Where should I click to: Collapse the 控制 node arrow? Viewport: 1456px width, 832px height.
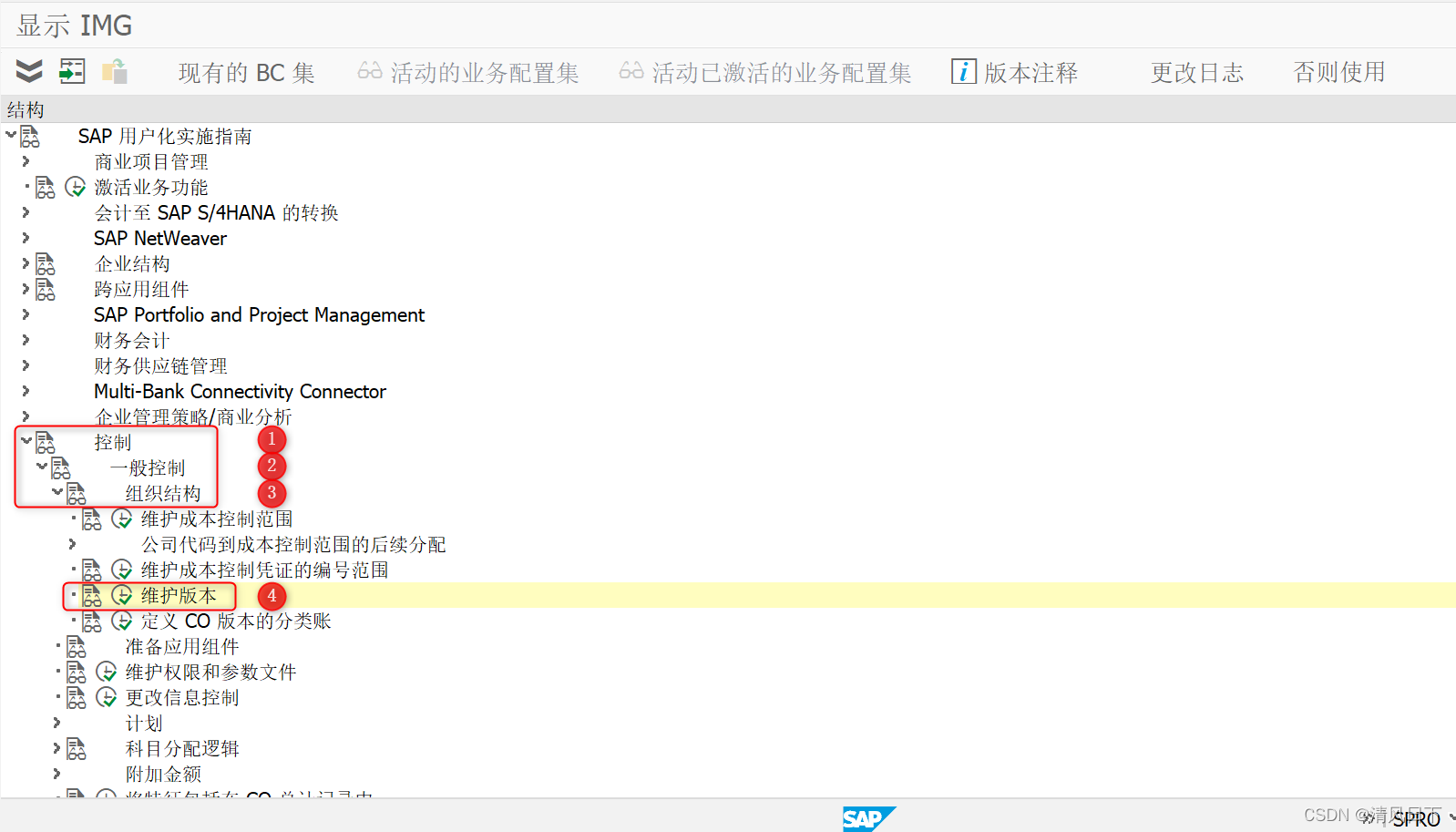point(26,441)
